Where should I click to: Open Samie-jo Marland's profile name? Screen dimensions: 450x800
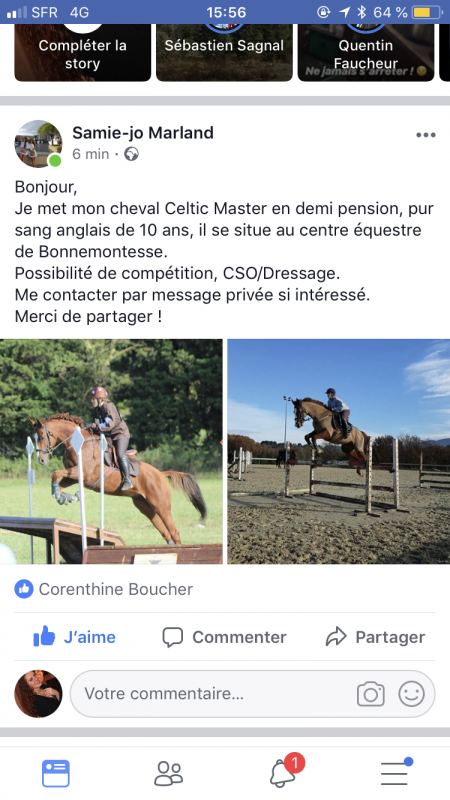(143, 133)
